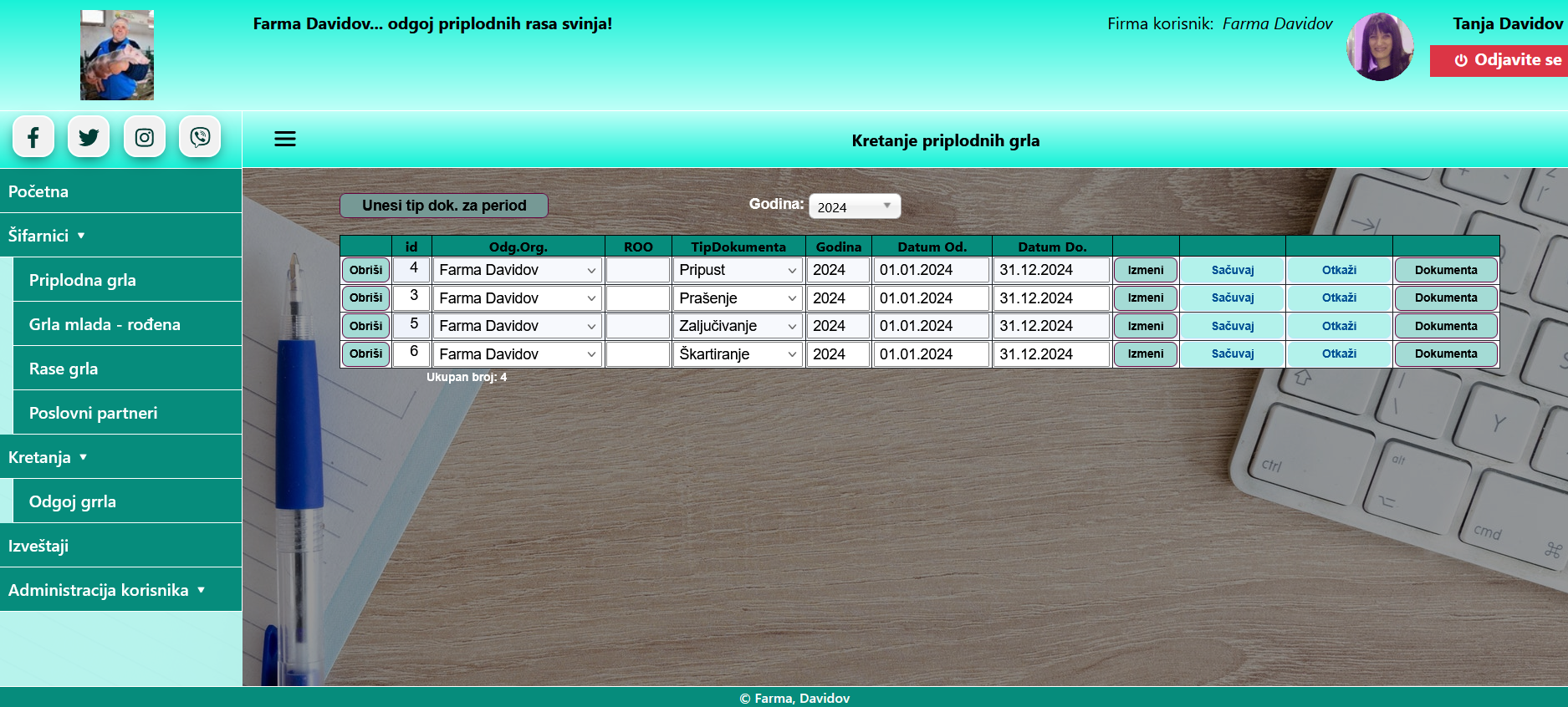Click Tanja Davidov's profile avatar
The height and width of the screenshot is (707, 1568).
pos(1380,47)
